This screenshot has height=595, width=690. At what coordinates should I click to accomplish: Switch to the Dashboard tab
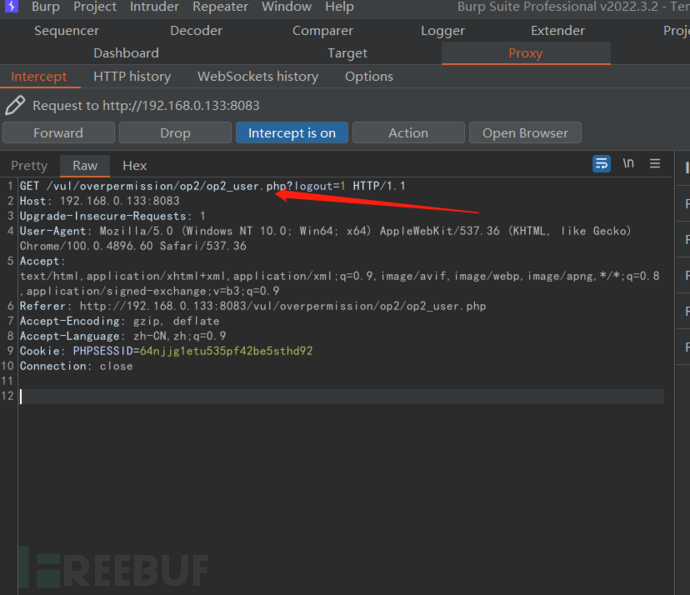(126, 53)
